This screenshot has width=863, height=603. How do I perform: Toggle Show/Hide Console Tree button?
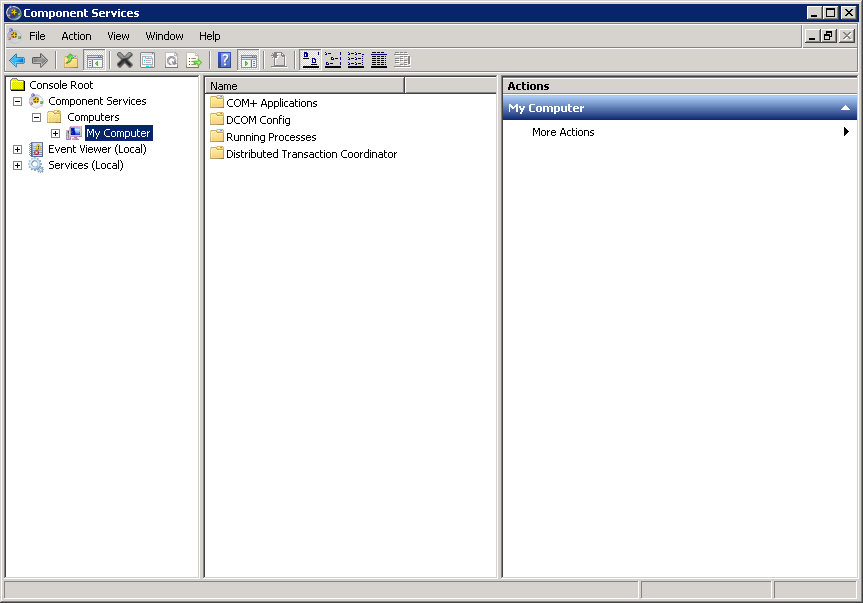(95, 60)
